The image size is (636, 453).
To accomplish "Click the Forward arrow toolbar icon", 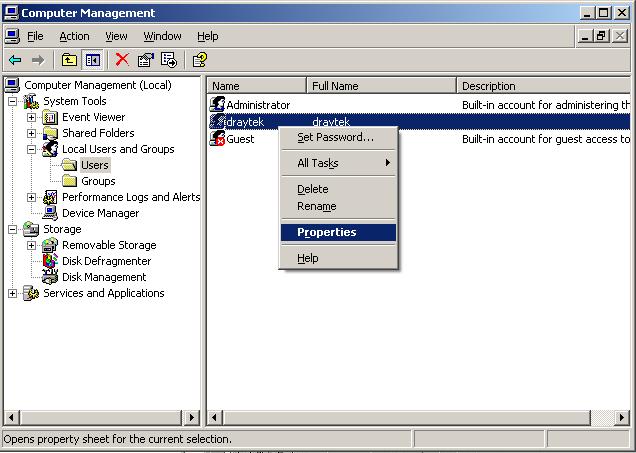I will [38, 60].
